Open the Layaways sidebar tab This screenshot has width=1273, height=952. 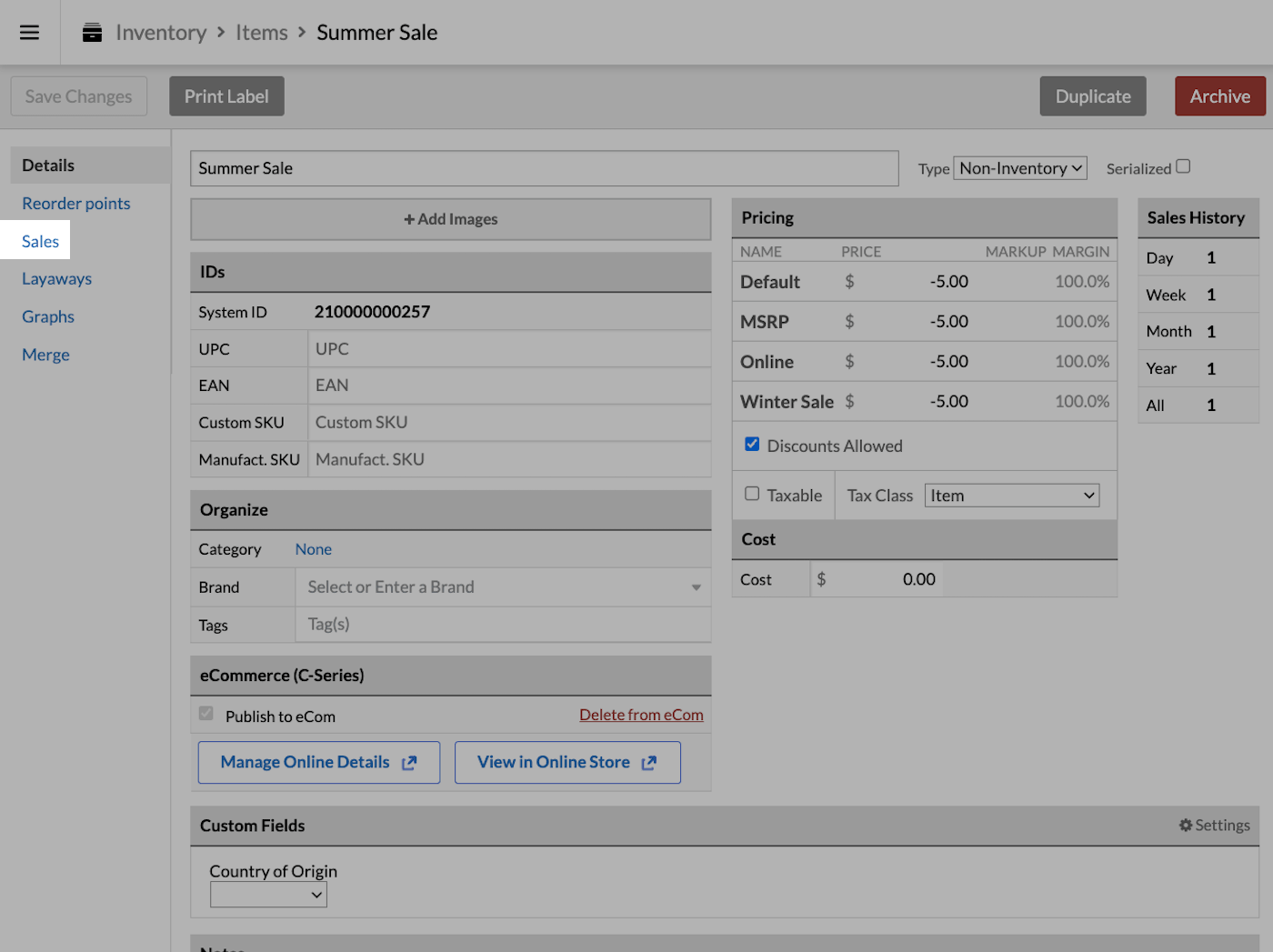(x=56, y=279)
